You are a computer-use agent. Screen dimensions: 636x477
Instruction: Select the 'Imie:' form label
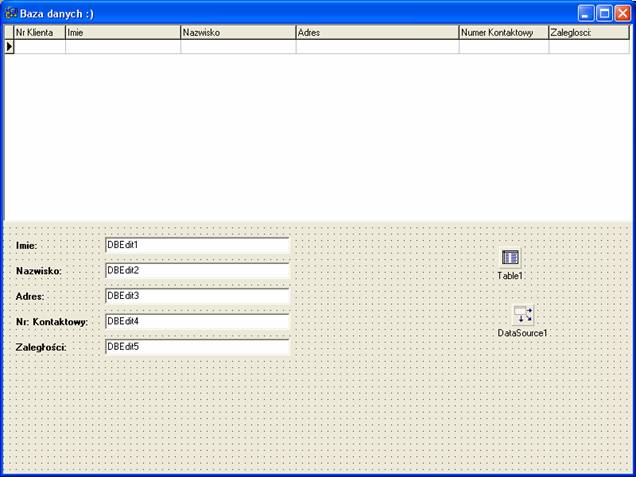27,246
